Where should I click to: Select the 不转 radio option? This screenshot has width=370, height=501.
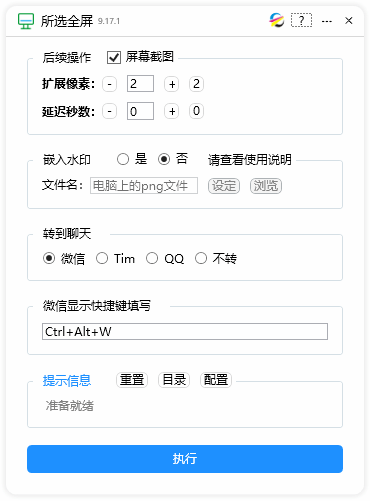(201, 258)
